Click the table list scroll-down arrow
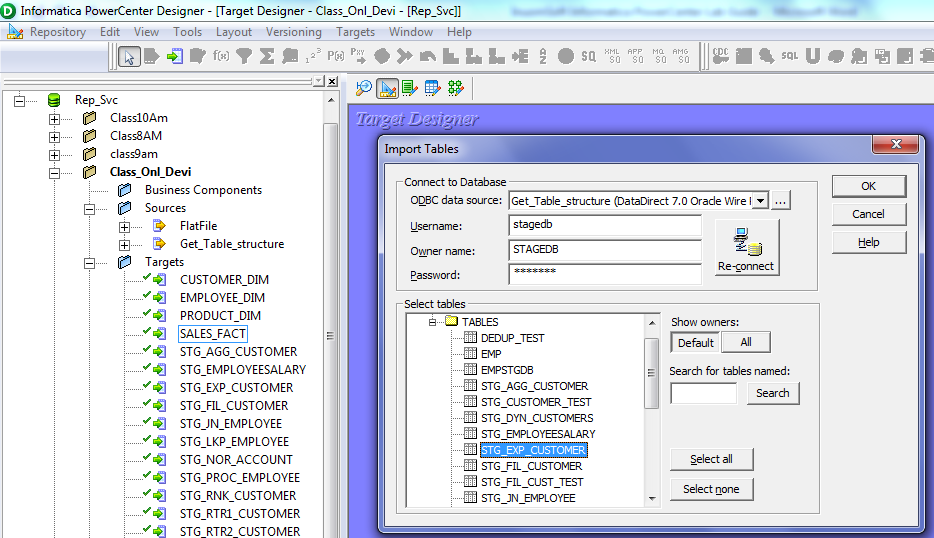The height and width of the screenshot is (538, 934). tap(652, 499)
